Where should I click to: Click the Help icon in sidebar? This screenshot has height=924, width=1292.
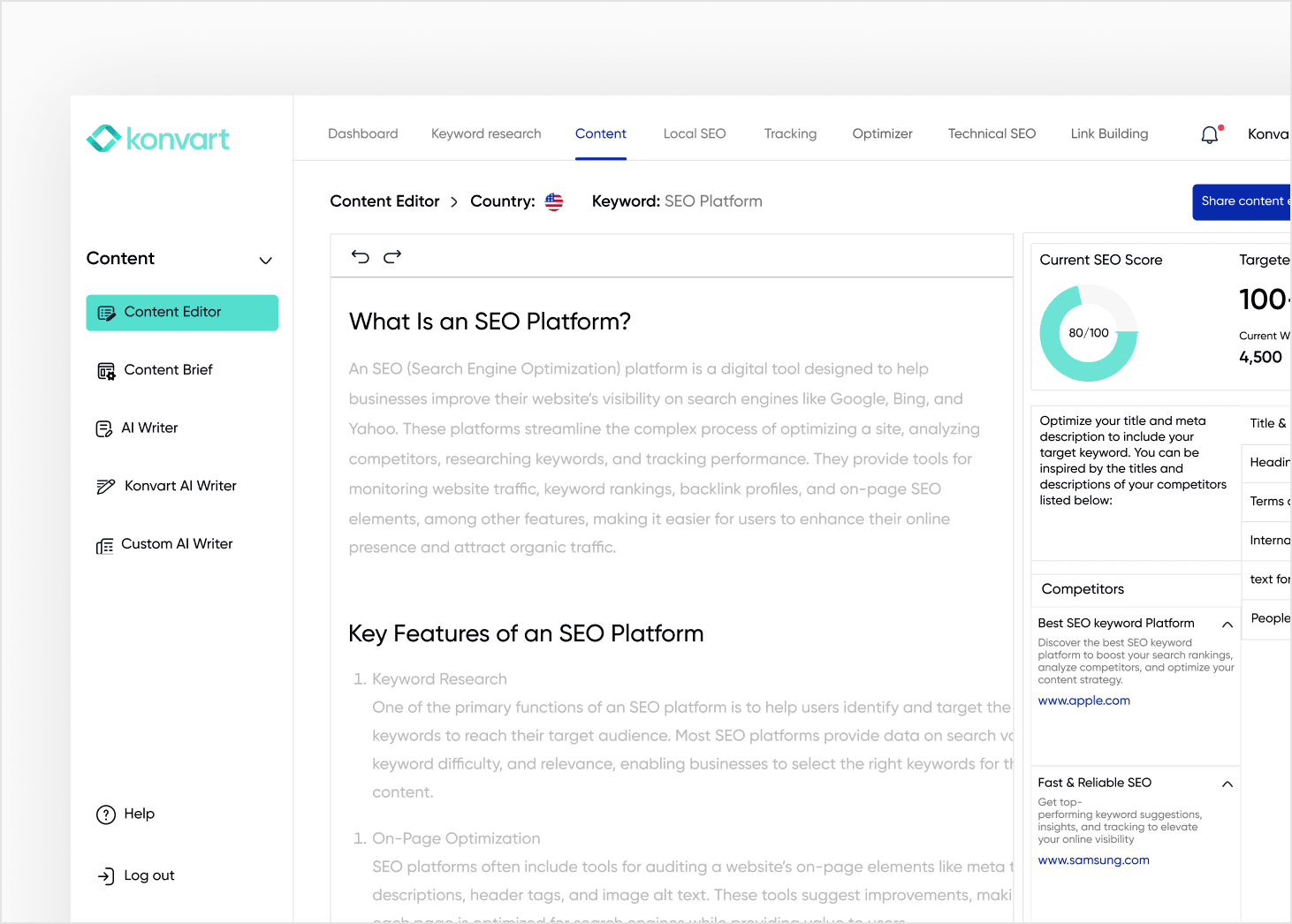click(106, 814)
